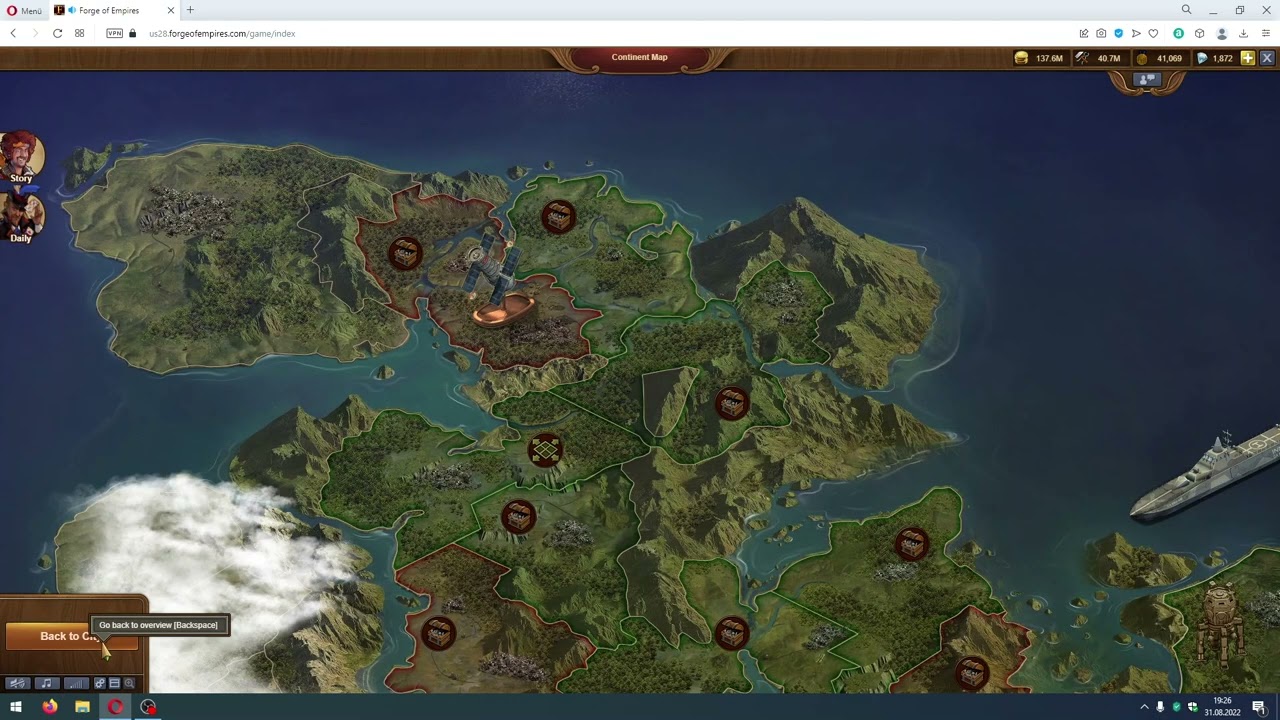This screenshot has height=720, width=1280.
Task: Click the zoom magnifier icon in game panel
Action: point(129,683)
